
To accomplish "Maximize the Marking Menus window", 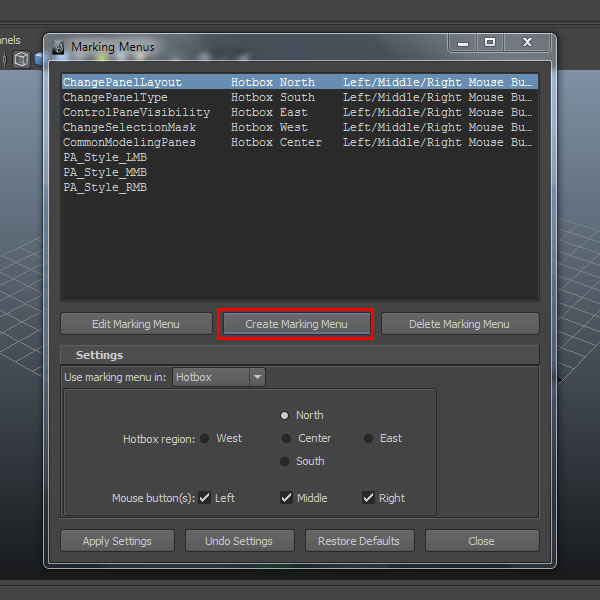I will pos(490,42).
